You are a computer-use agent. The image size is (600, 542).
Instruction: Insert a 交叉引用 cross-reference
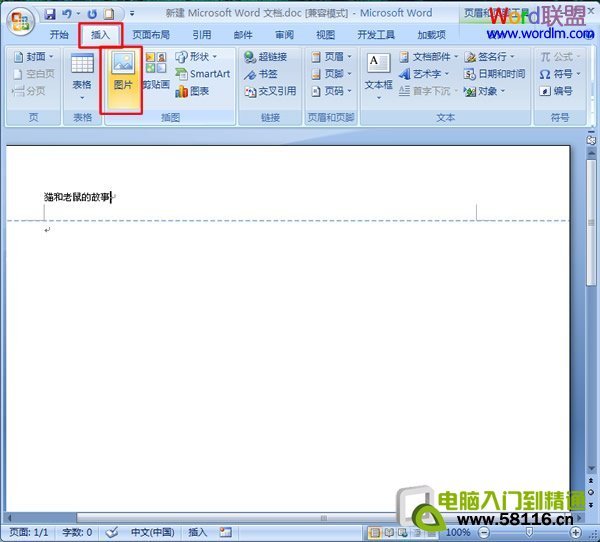270,91
